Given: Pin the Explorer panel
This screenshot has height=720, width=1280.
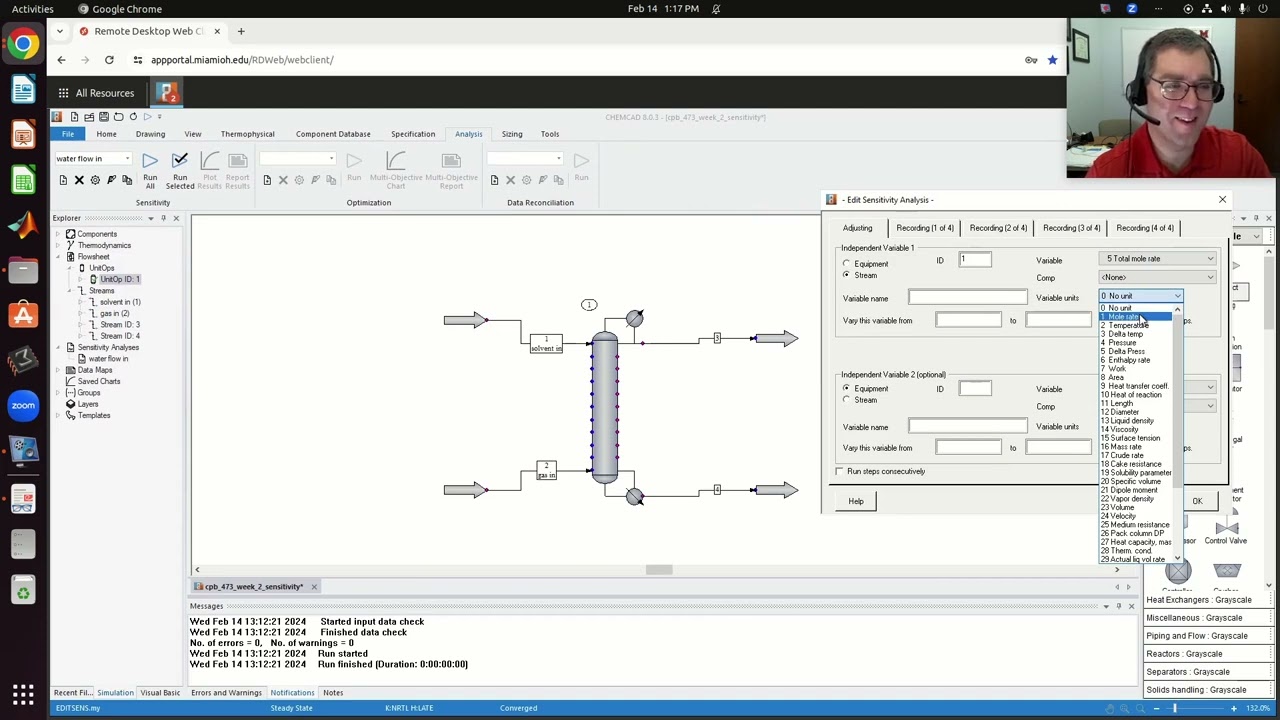Looking at the screenshot, I should pos(163,218).
